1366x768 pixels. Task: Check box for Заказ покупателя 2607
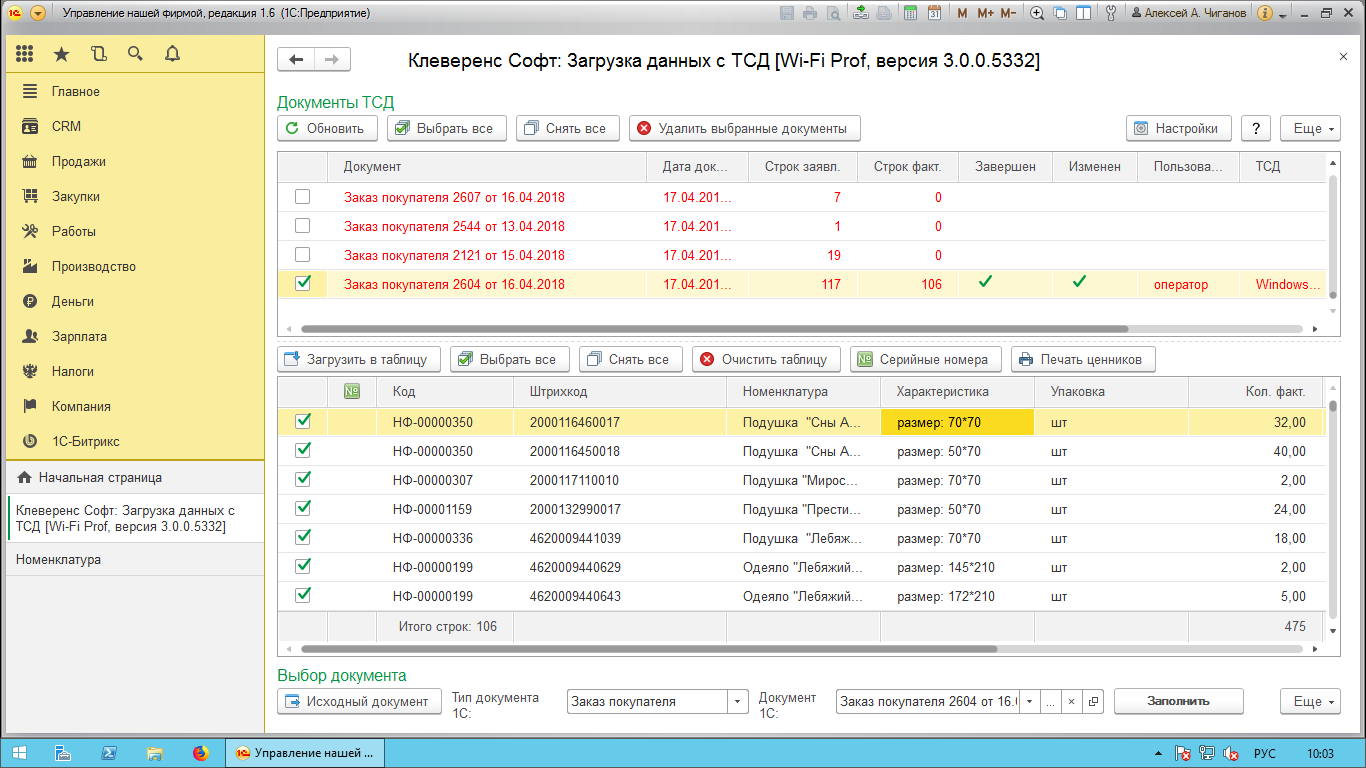click(x=302, y=197)
